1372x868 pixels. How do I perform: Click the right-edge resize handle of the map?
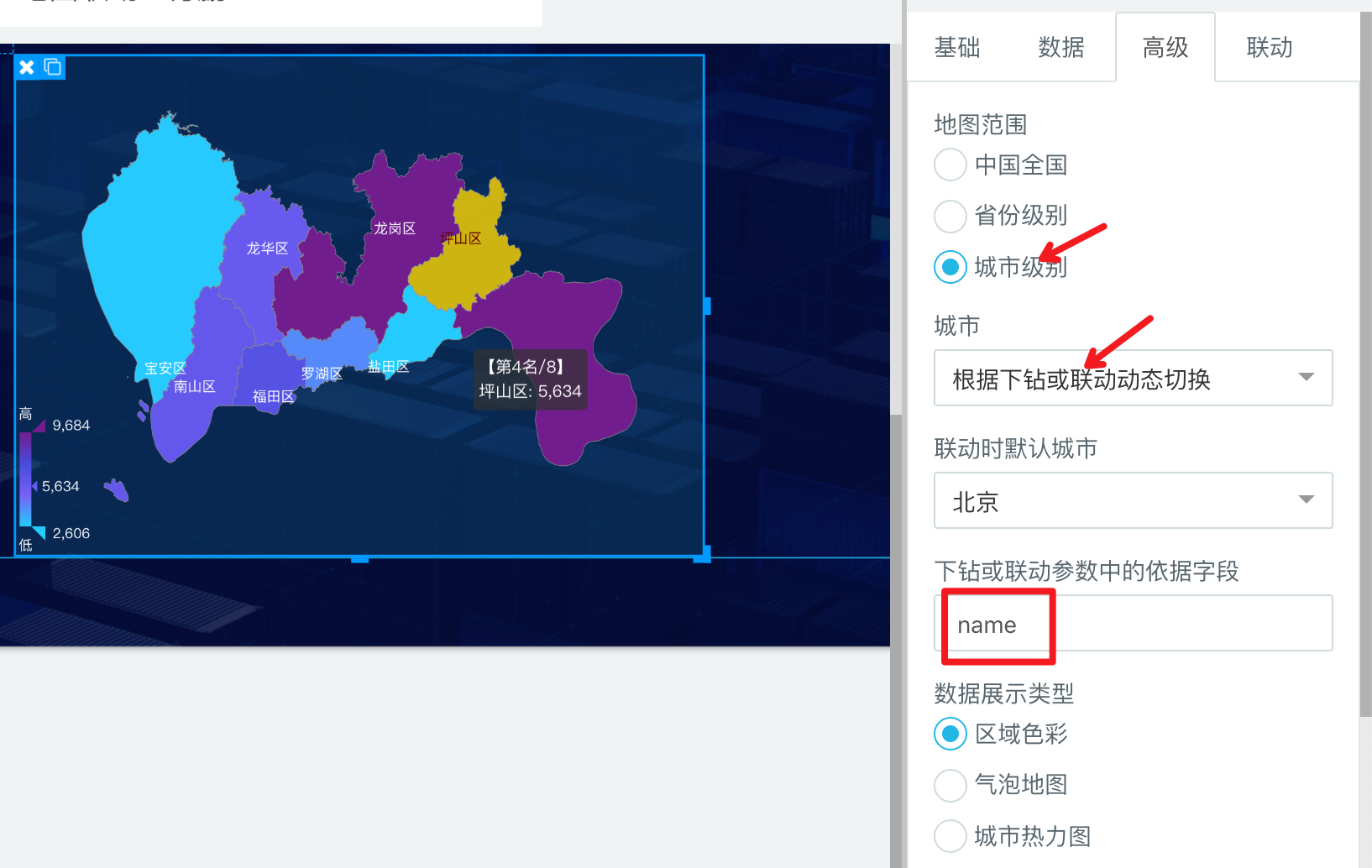tap(707, 306)
